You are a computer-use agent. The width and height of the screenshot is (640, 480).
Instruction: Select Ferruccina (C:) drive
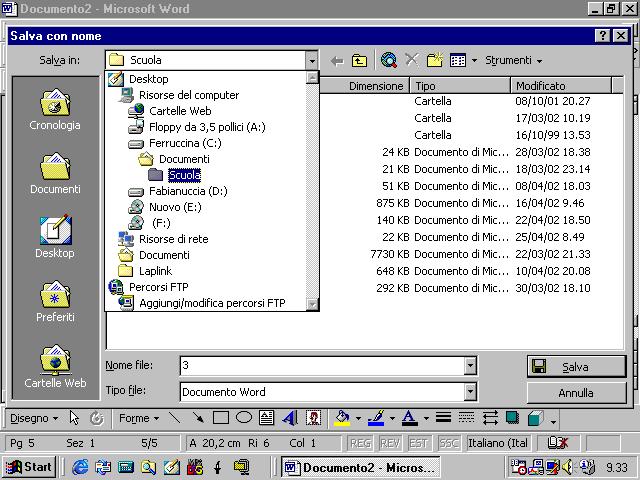point(185,143)
